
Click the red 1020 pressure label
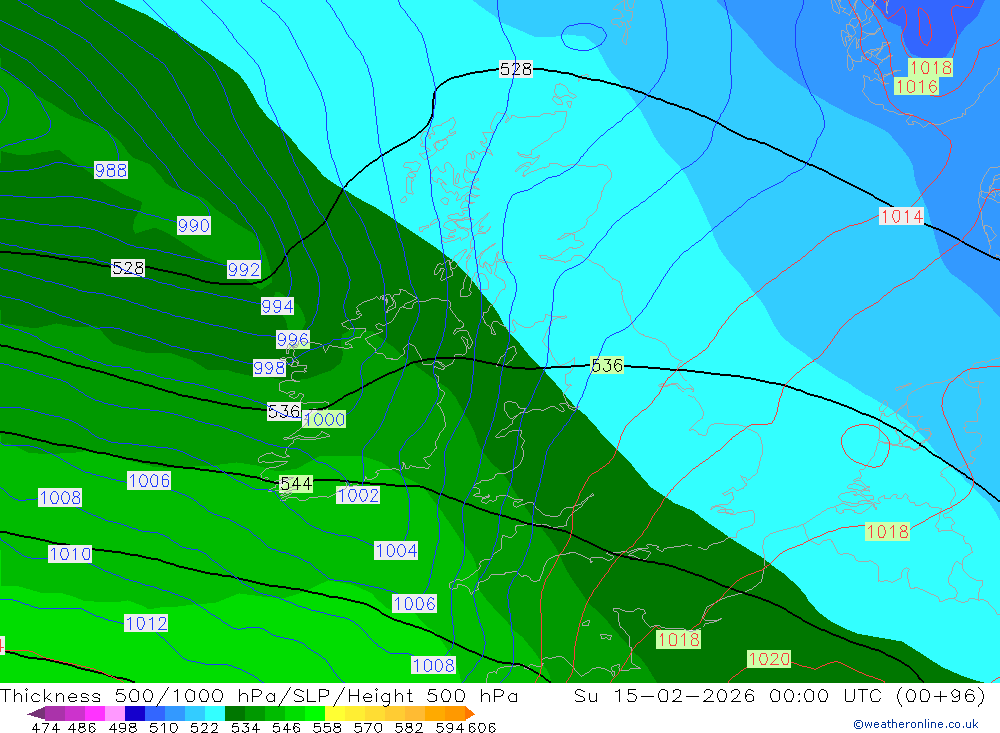coord(769,659)
